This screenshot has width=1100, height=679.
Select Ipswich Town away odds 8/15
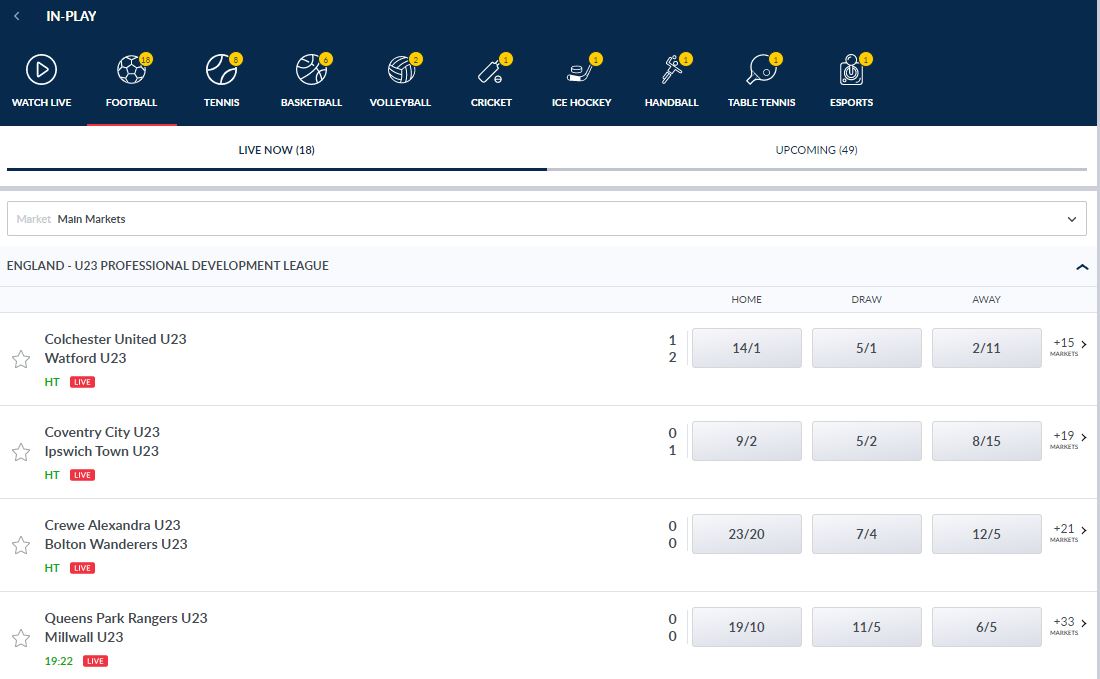tap(986, 441)
